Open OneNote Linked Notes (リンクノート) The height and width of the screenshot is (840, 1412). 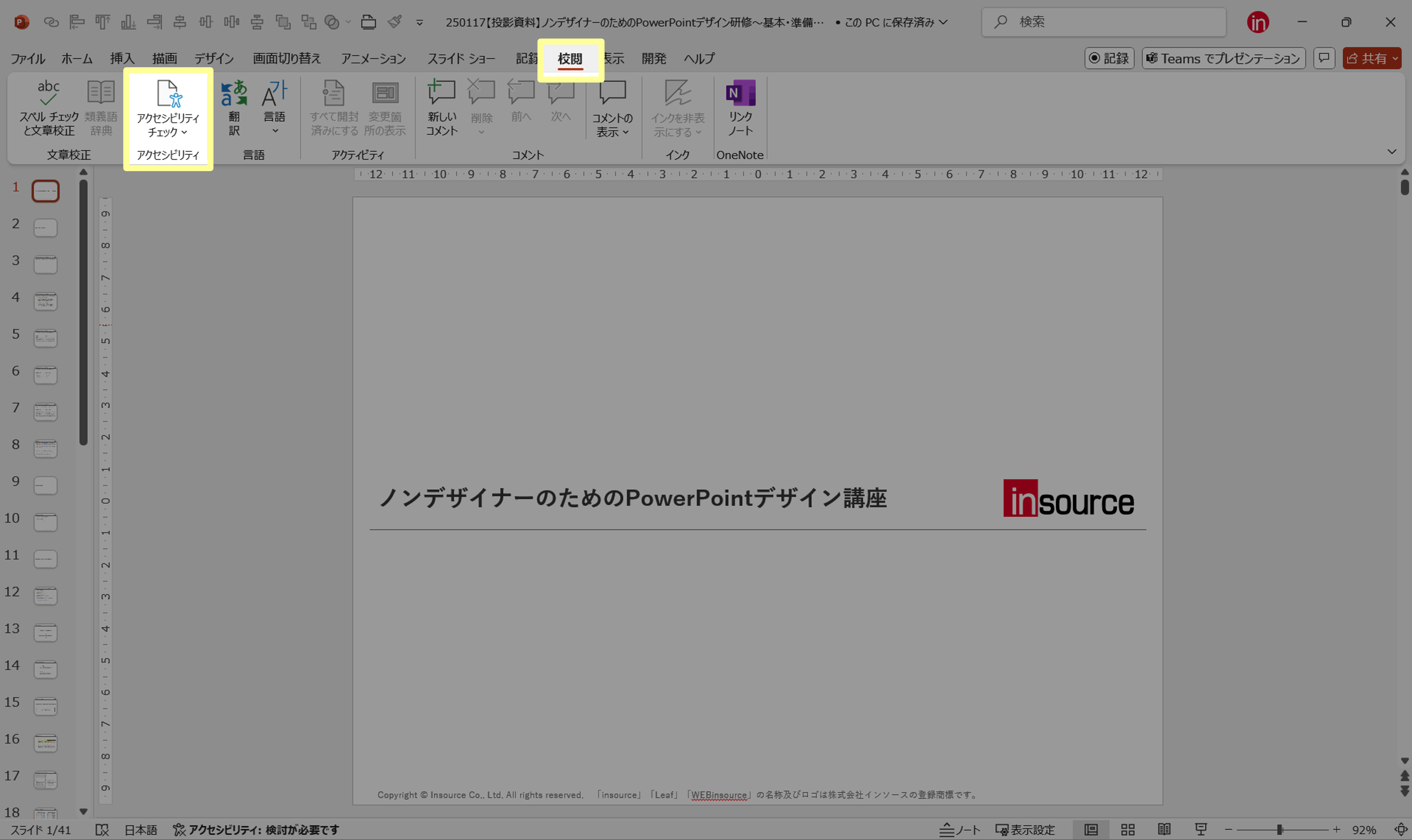pos(740,107)
